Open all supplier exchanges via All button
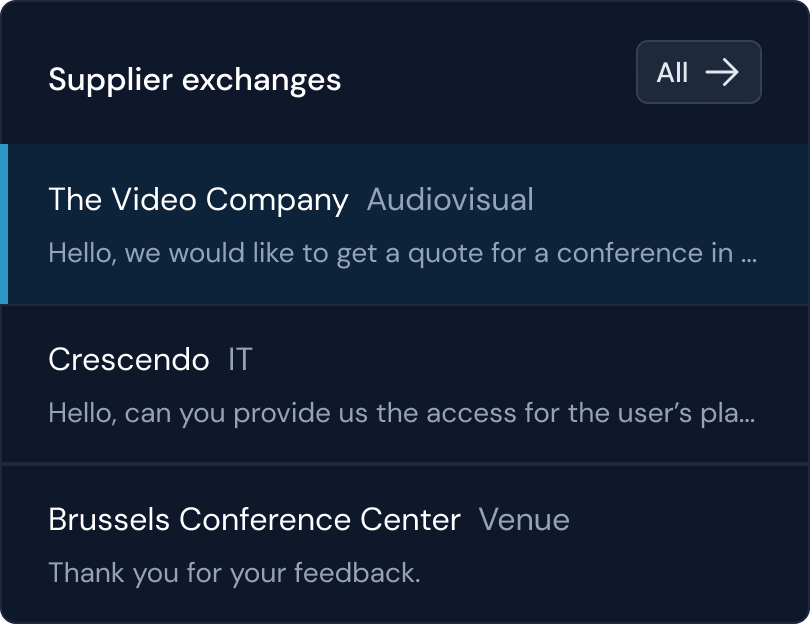The height and width of the screenshot is (624, 810). point(698,72)
